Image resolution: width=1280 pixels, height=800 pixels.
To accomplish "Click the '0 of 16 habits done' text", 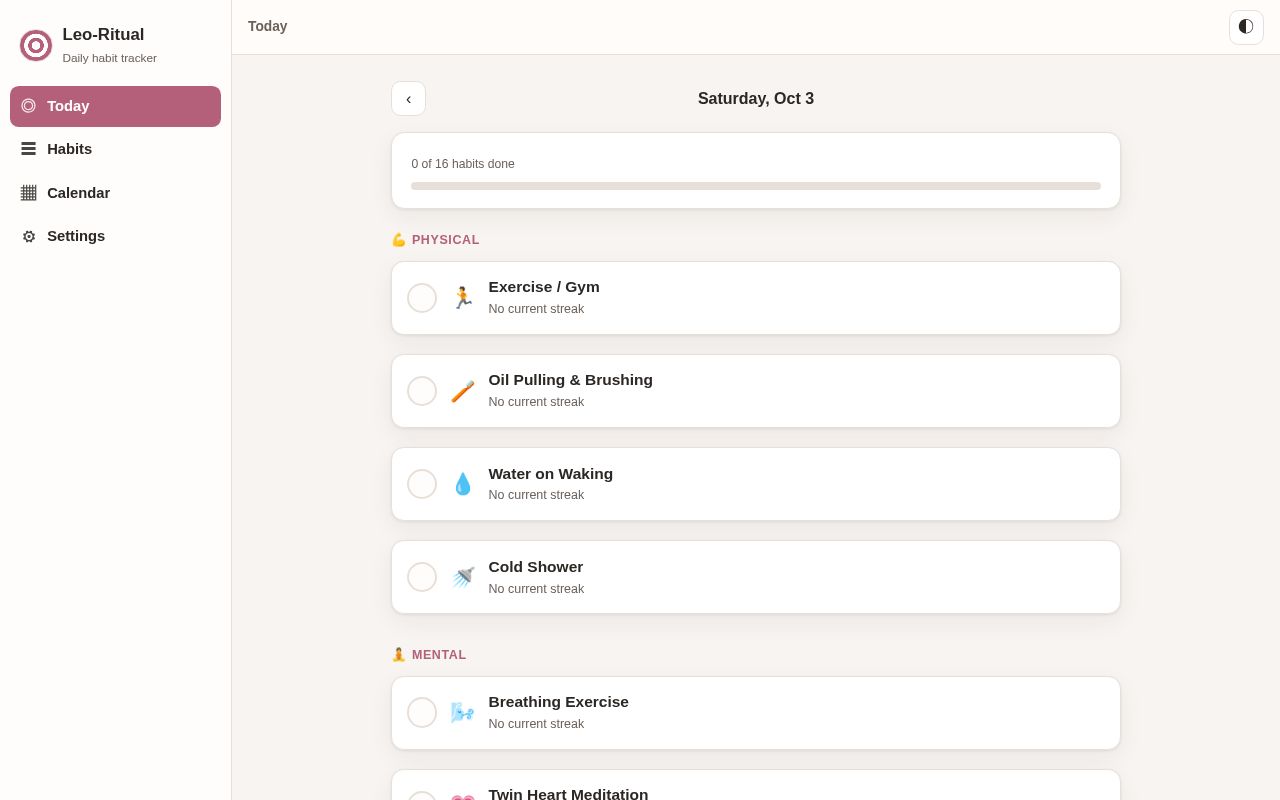I will (463, 164).
